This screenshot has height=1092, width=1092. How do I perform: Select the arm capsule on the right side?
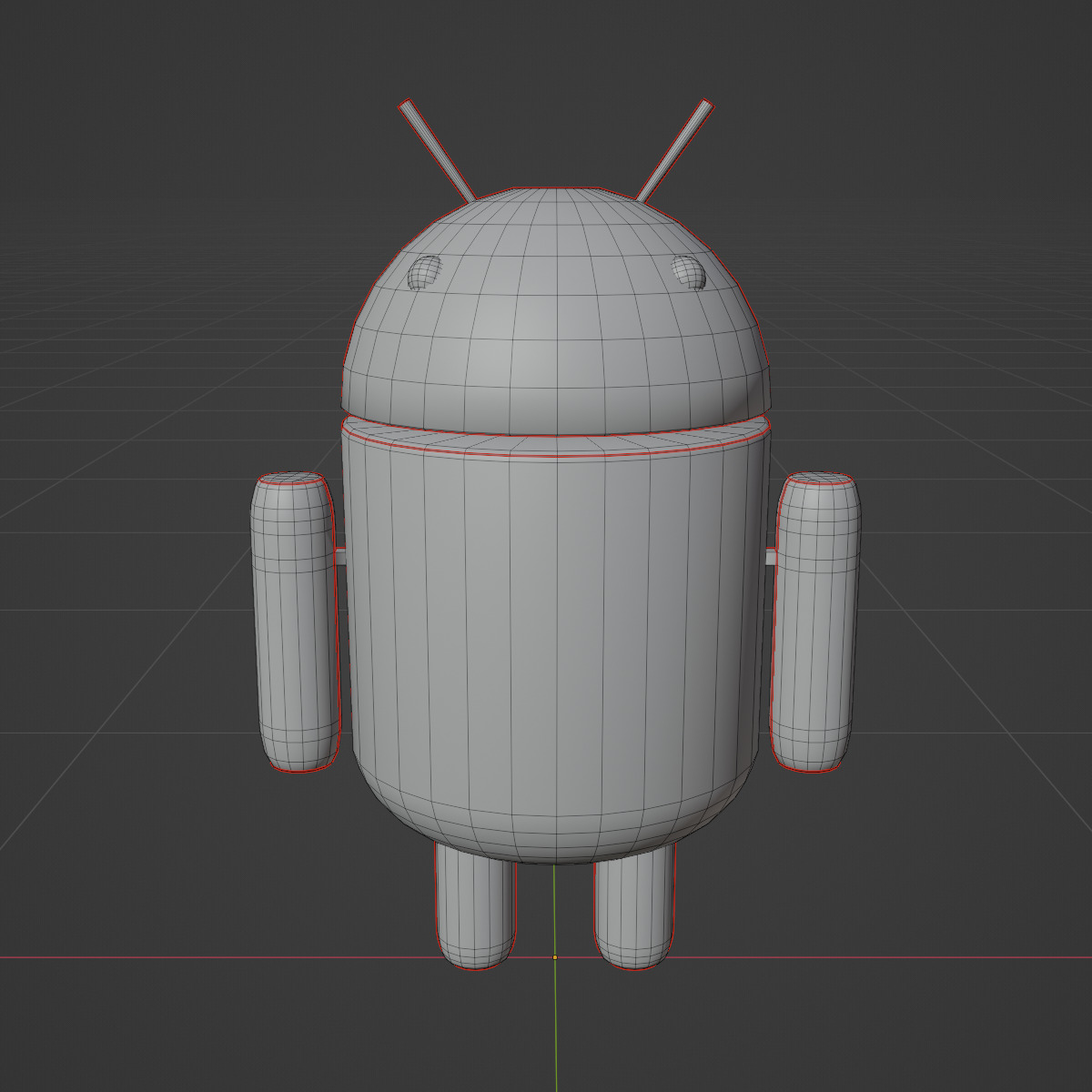pos(815,622)
